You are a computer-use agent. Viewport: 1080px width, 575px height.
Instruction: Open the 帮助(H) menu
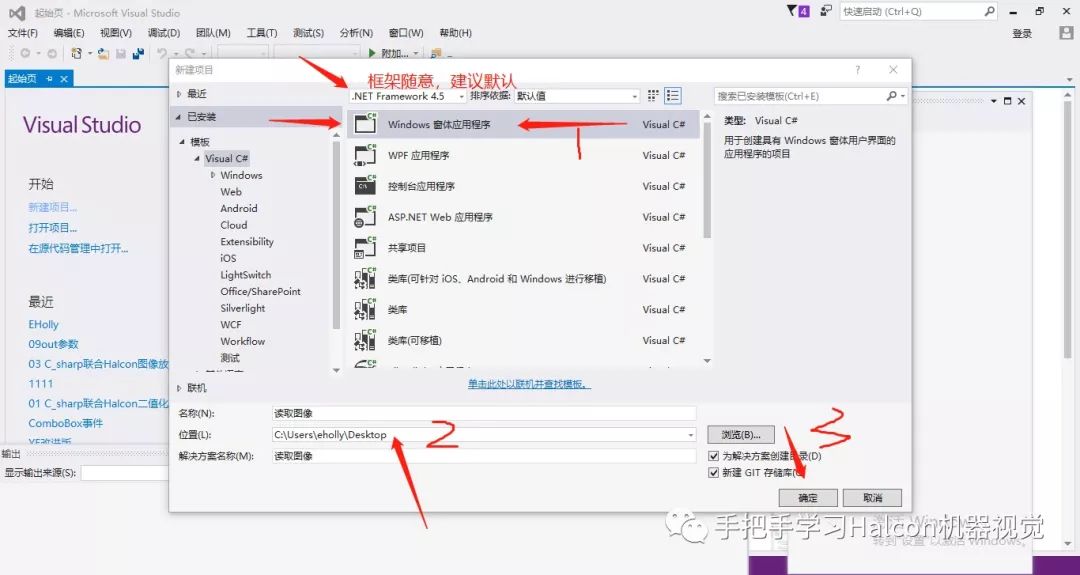(455, 33)
